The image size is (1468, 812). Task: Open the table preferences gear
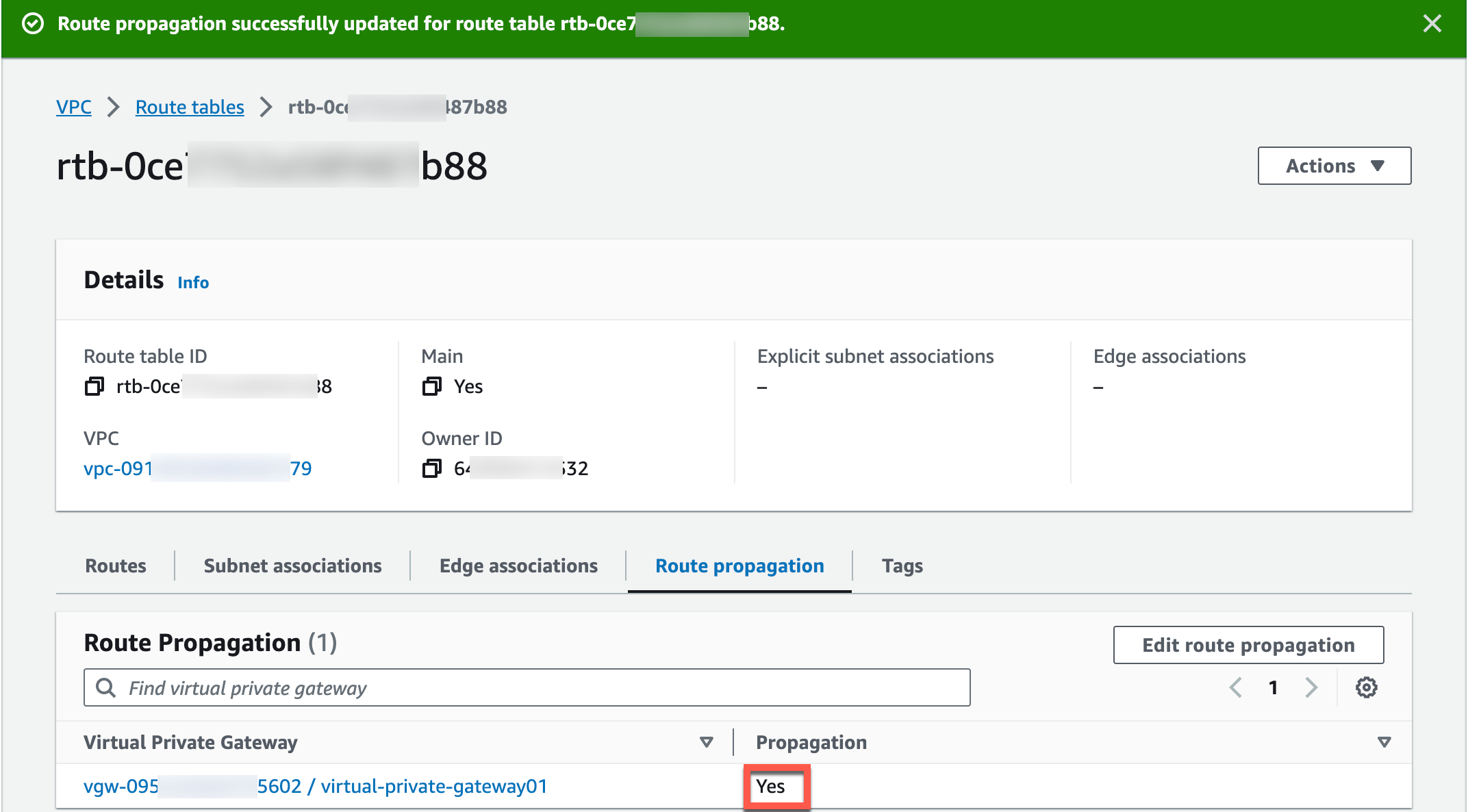tap(1367, 687)
